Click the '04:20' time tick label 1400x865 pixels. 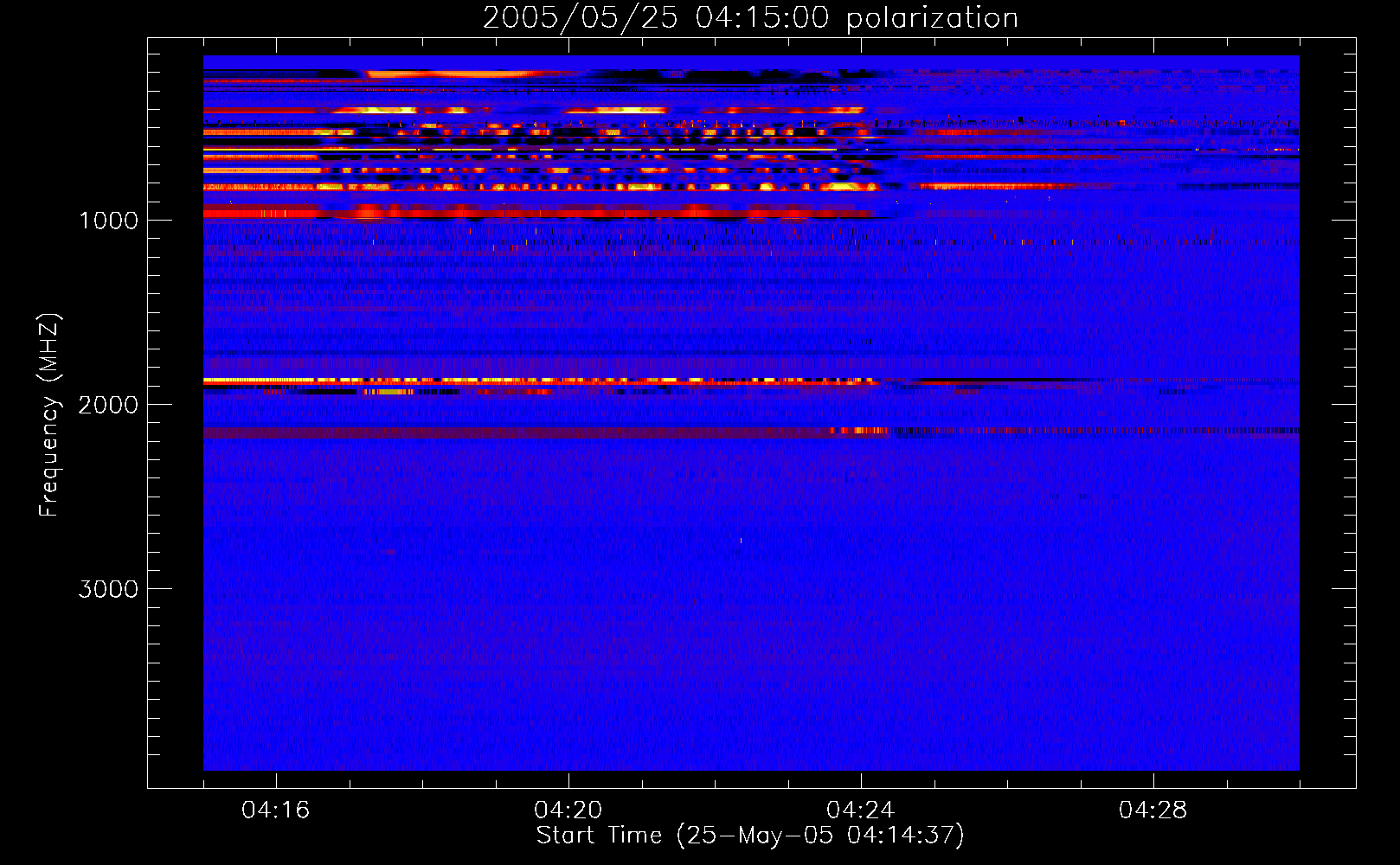568,810
